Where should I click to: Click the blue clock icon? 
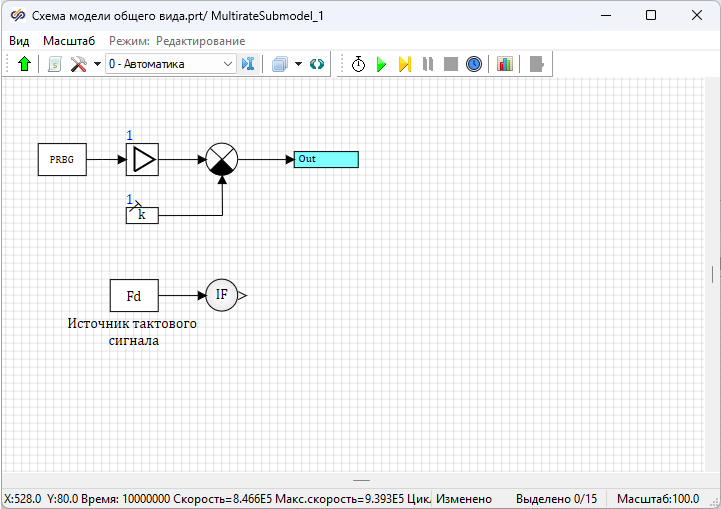(474, 64)
